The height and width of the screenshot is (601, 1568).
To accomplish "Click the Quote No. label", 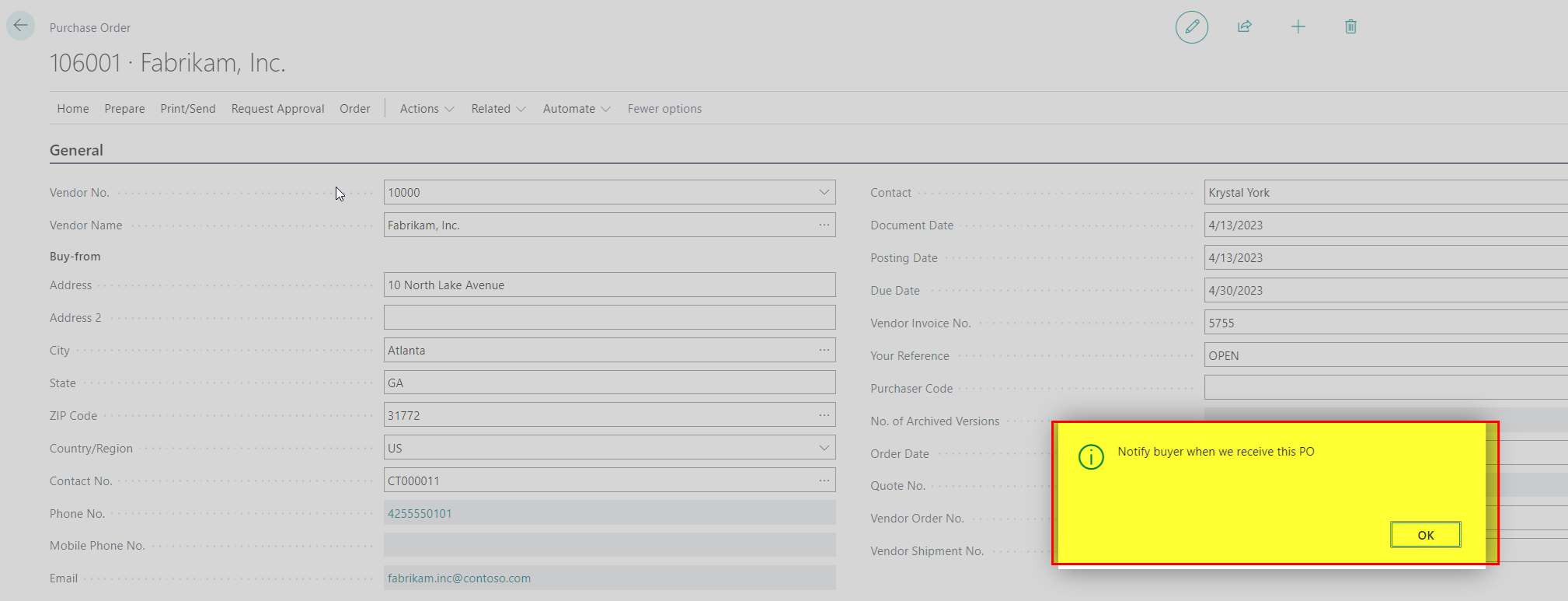I will (x=897, y=485).
